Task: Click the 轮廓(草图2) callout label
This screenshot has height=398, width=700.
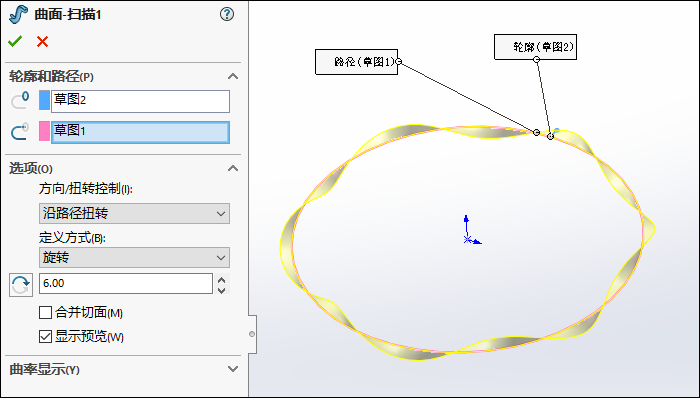Action: 535,47
